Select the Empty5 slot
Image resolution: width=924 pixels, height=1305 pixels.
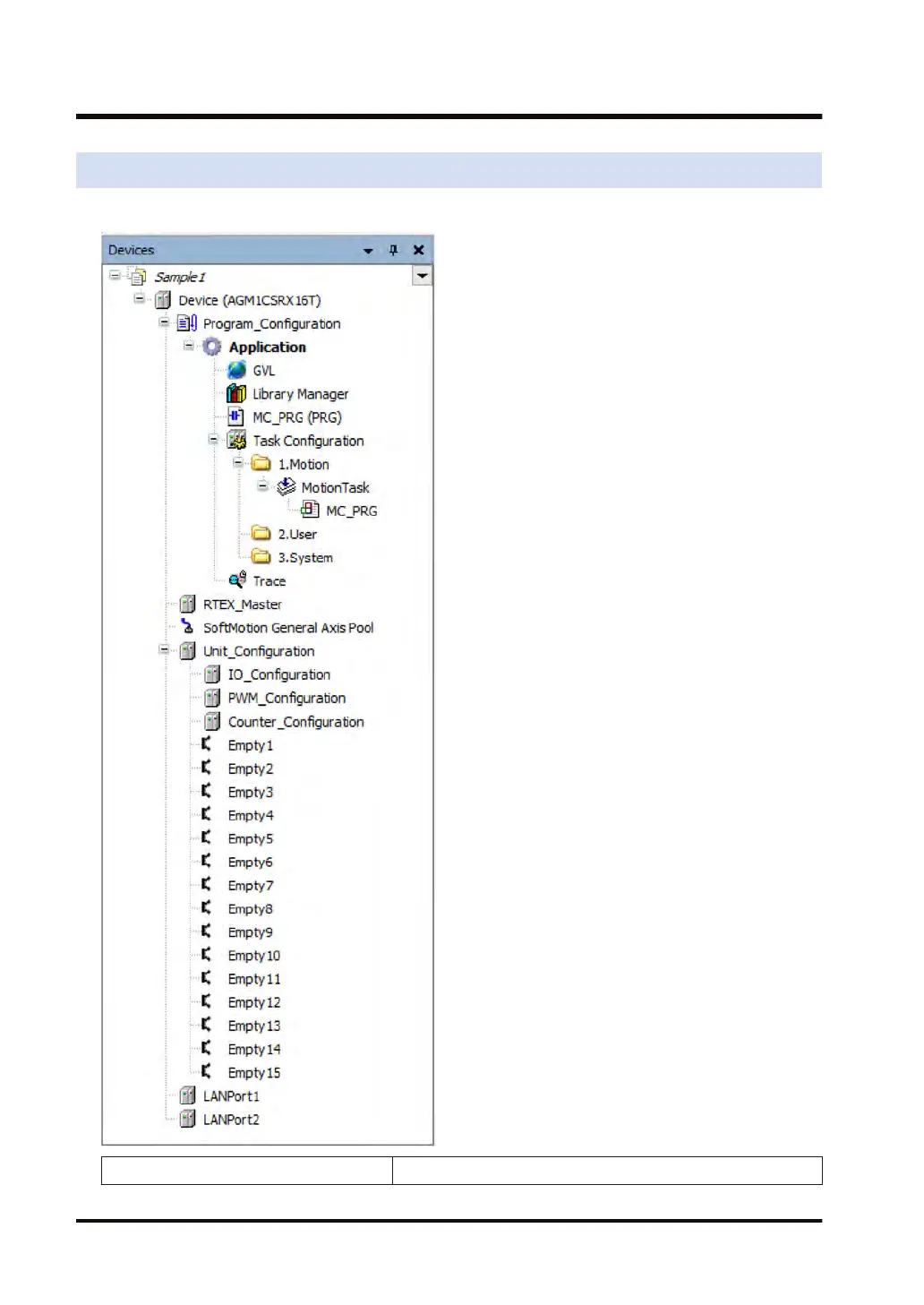click(x=251, y=838)
